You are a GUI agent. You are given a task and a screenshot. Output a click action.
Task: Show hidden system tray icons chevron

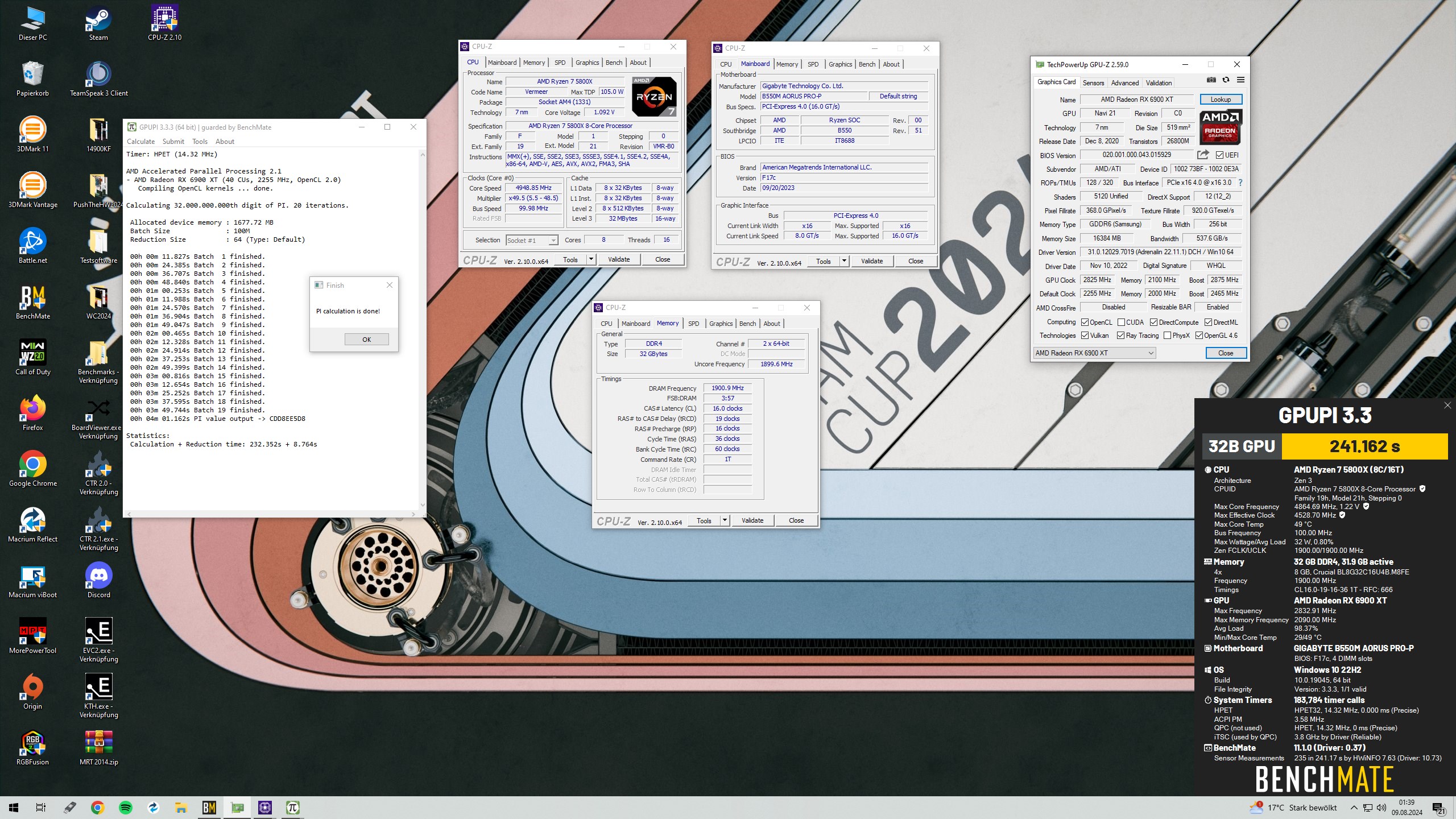tap(1354, 808)
